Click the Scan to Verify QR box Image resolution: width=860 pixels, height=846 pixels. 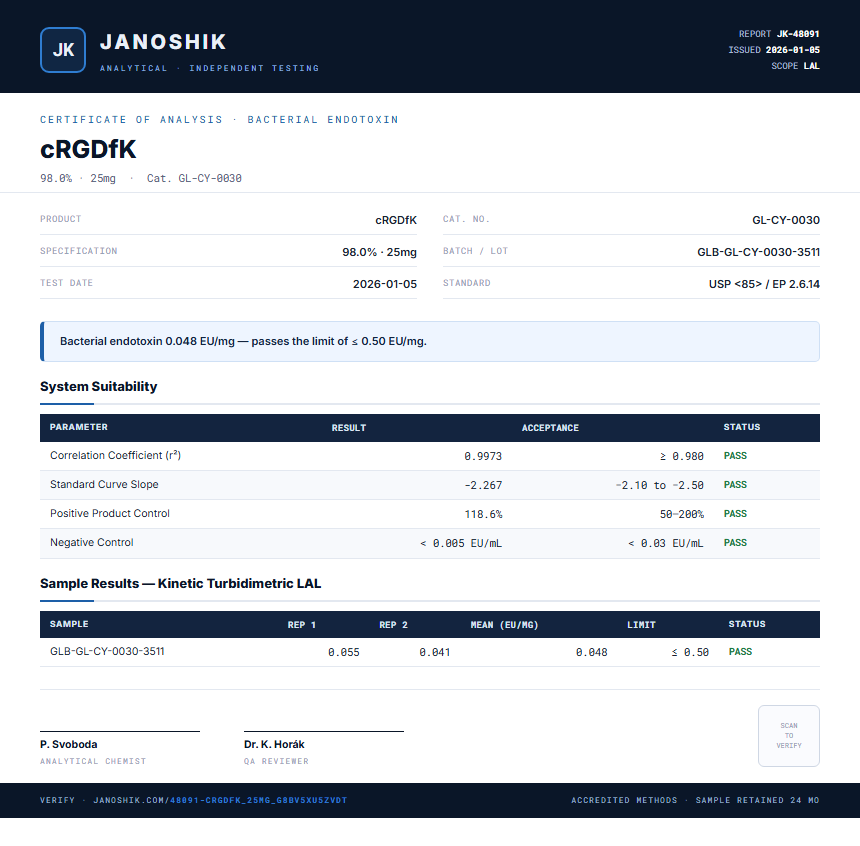[789, 736]
